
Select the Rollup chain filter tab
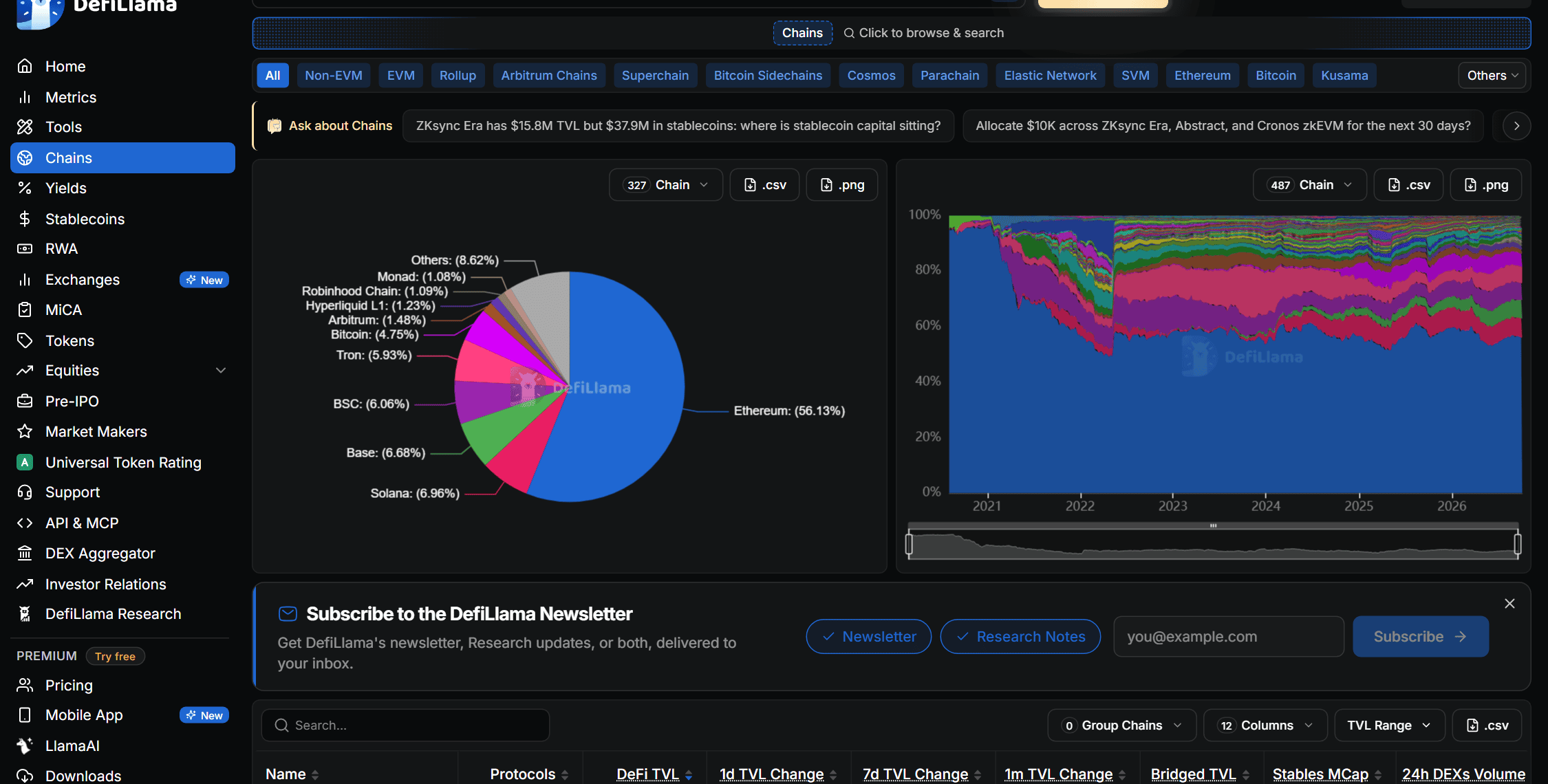click(458, 75)
